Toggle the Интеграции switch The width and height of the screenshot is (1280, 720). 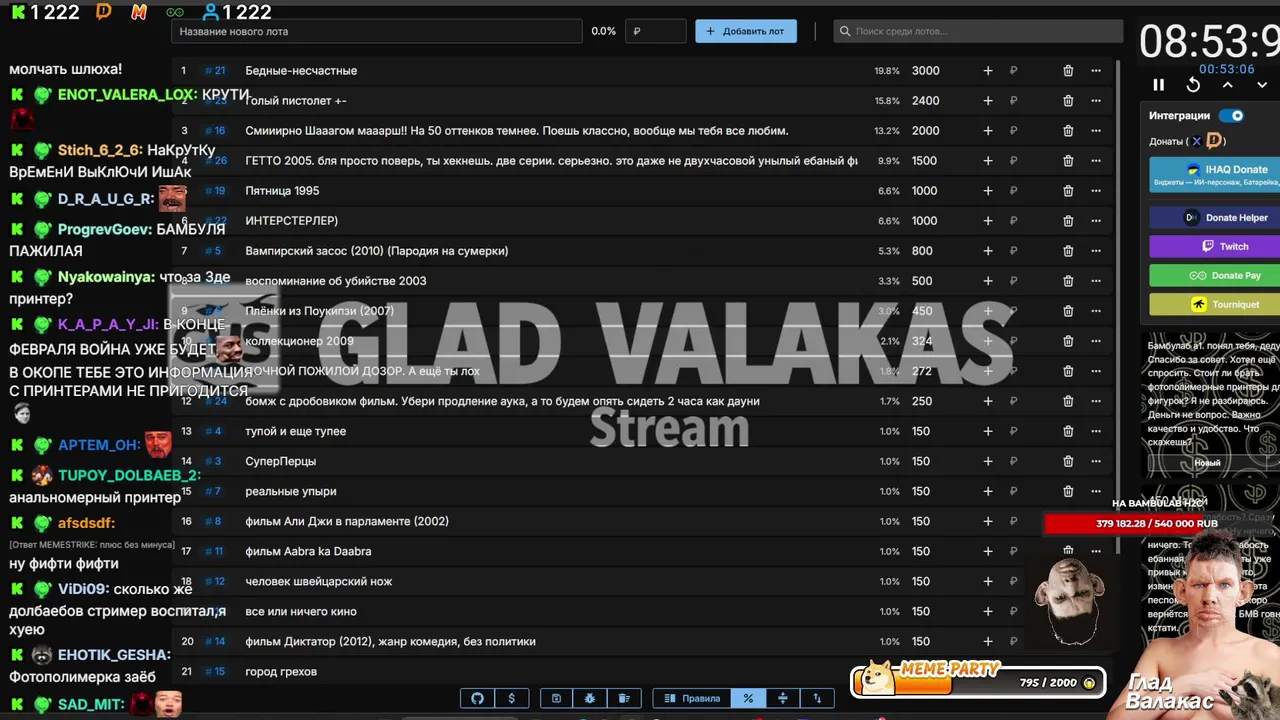coord(1231,116)
